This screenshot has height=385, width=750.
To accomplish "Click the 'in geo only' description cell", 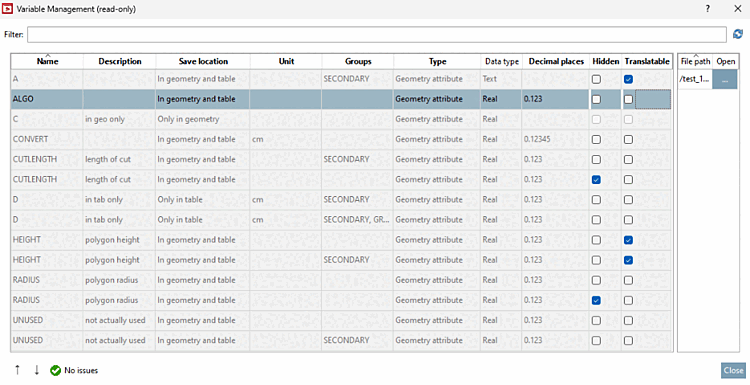I will tap(120, 119).
